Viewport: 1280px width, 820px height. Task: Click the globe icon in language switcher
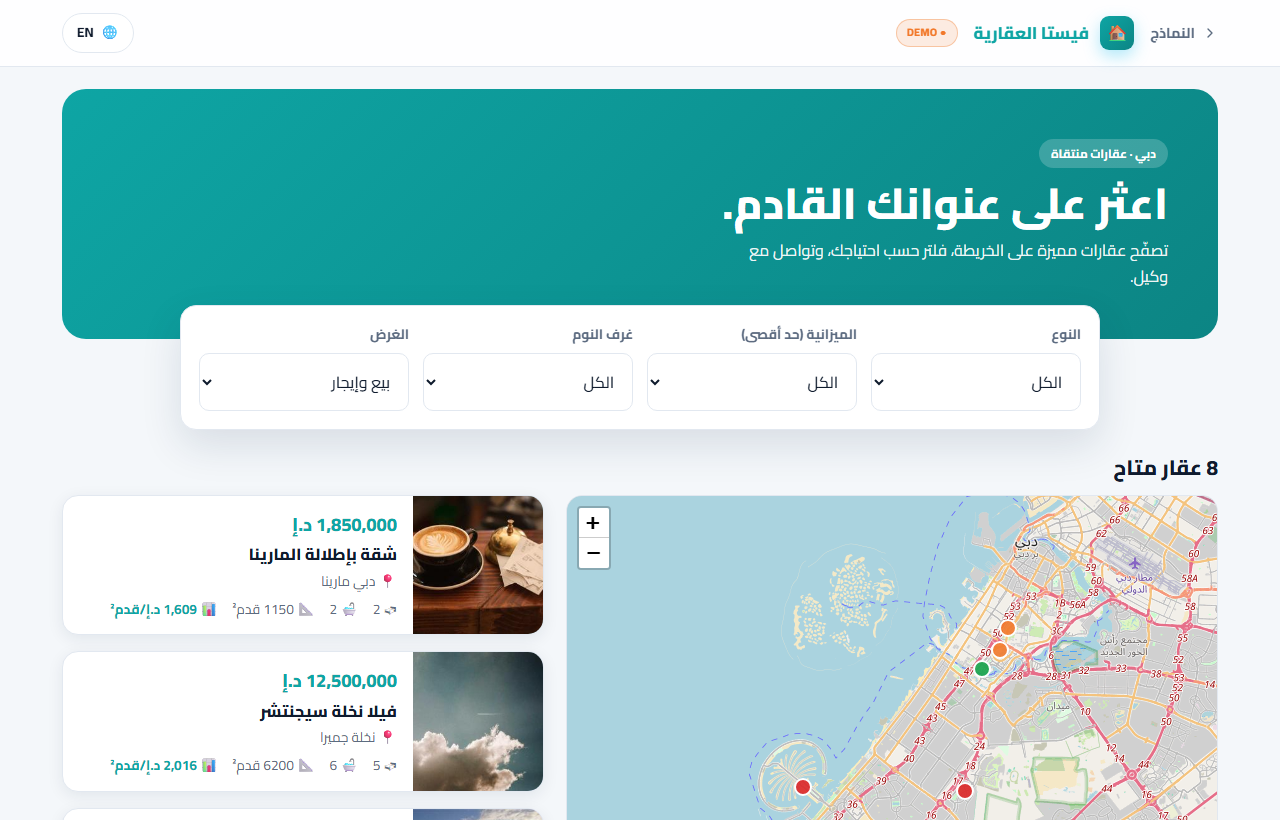click(x=110, y=32)
